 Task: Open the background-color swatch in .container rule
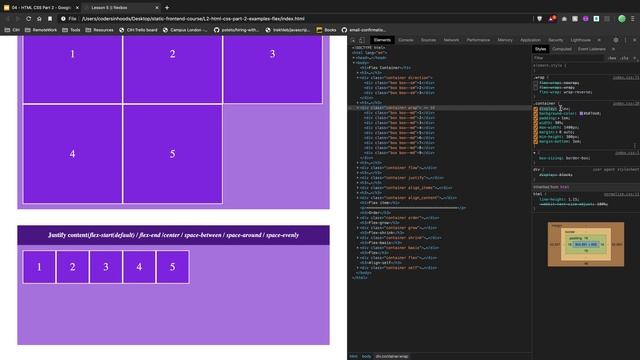581,113
